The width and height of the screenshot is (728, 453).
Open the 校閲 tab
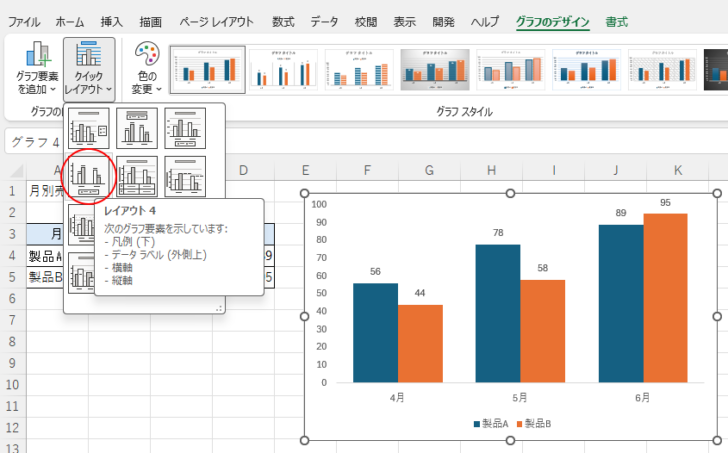click(365, 22)
